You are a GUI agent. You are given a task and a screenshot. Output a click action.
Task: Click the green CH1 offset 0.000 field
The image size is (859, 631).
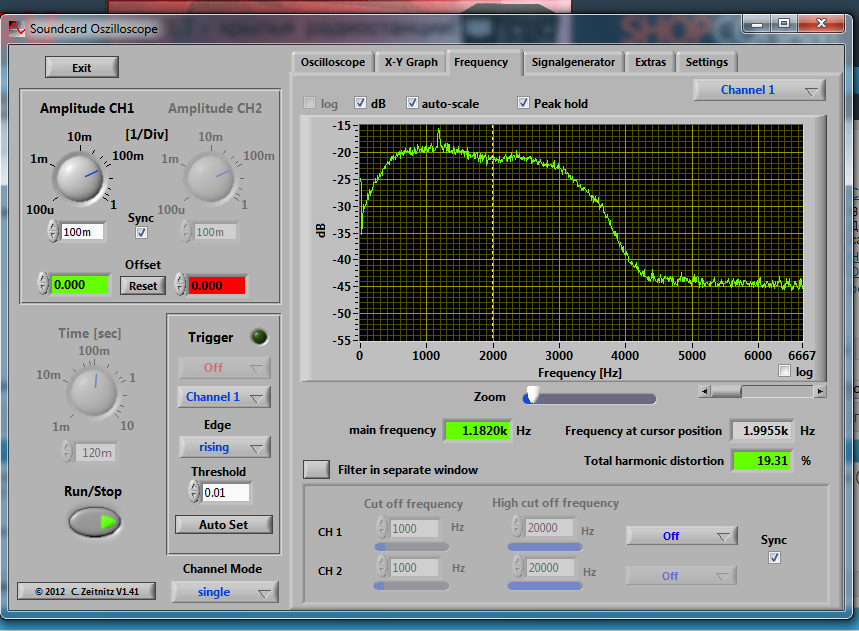point(80,285)
